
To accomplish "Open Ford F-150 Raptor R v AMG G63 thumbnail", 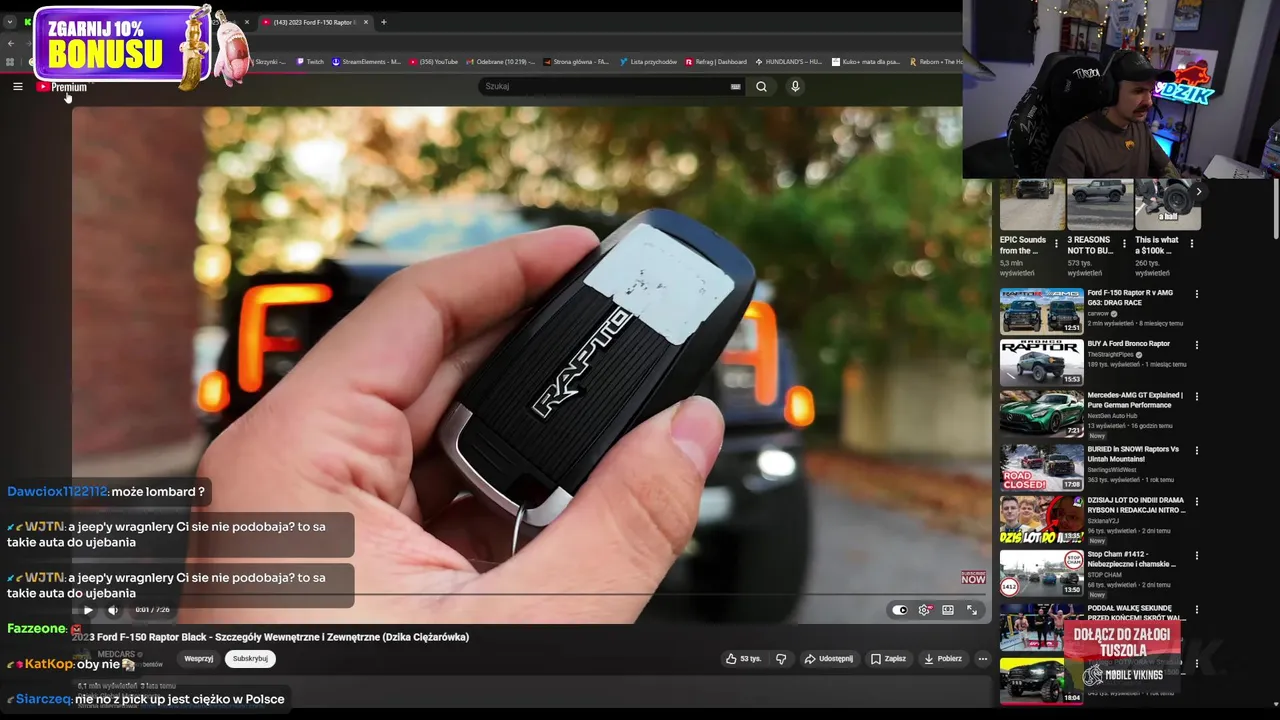I will point(1042,311).
